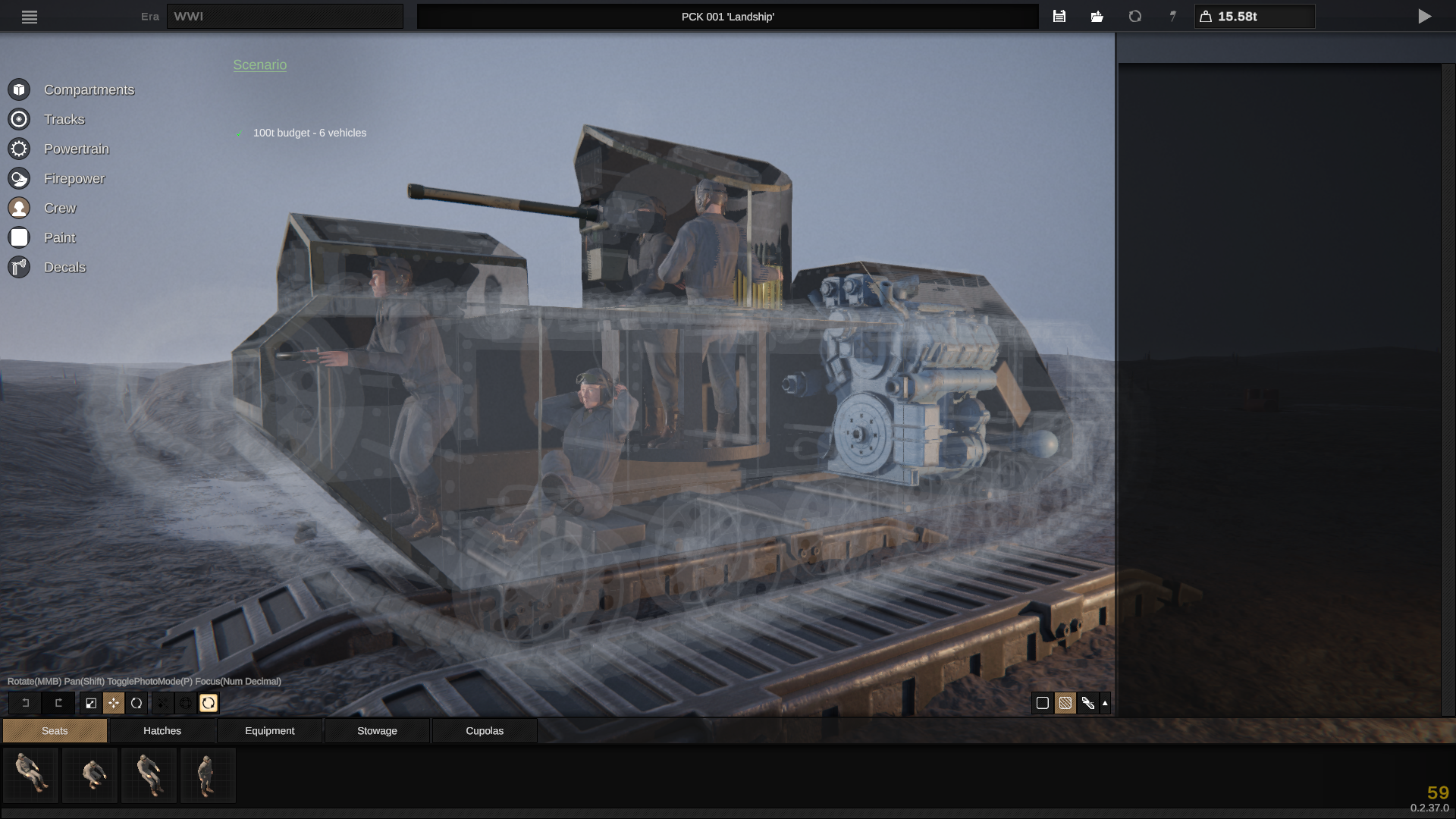This screenshot has height=819, width=1456.
Task: Switch to the Stowage tab
Action: pos(377,731)
